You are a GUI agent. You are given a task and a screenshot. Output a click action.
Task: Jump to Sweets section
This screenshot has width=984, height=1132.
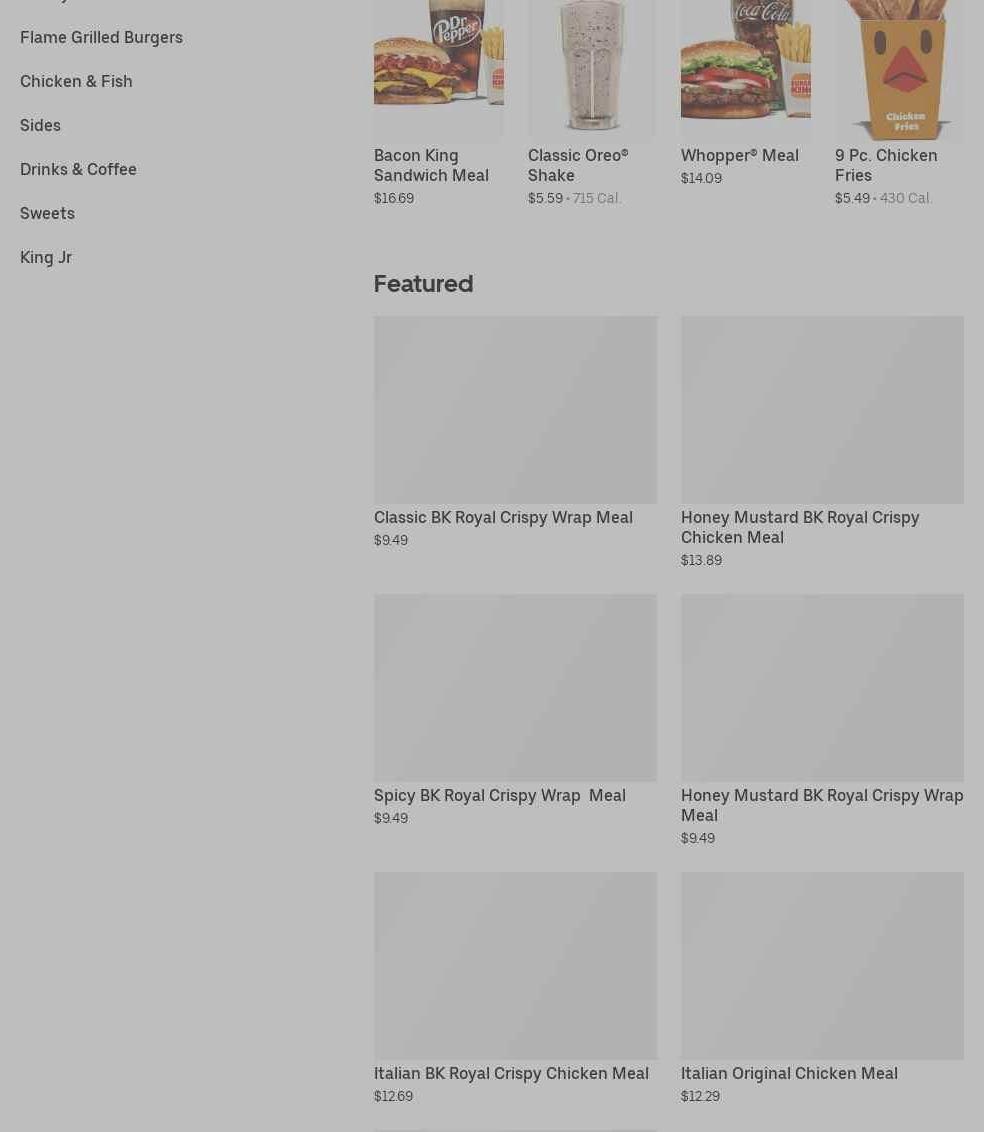pos(48,214)
